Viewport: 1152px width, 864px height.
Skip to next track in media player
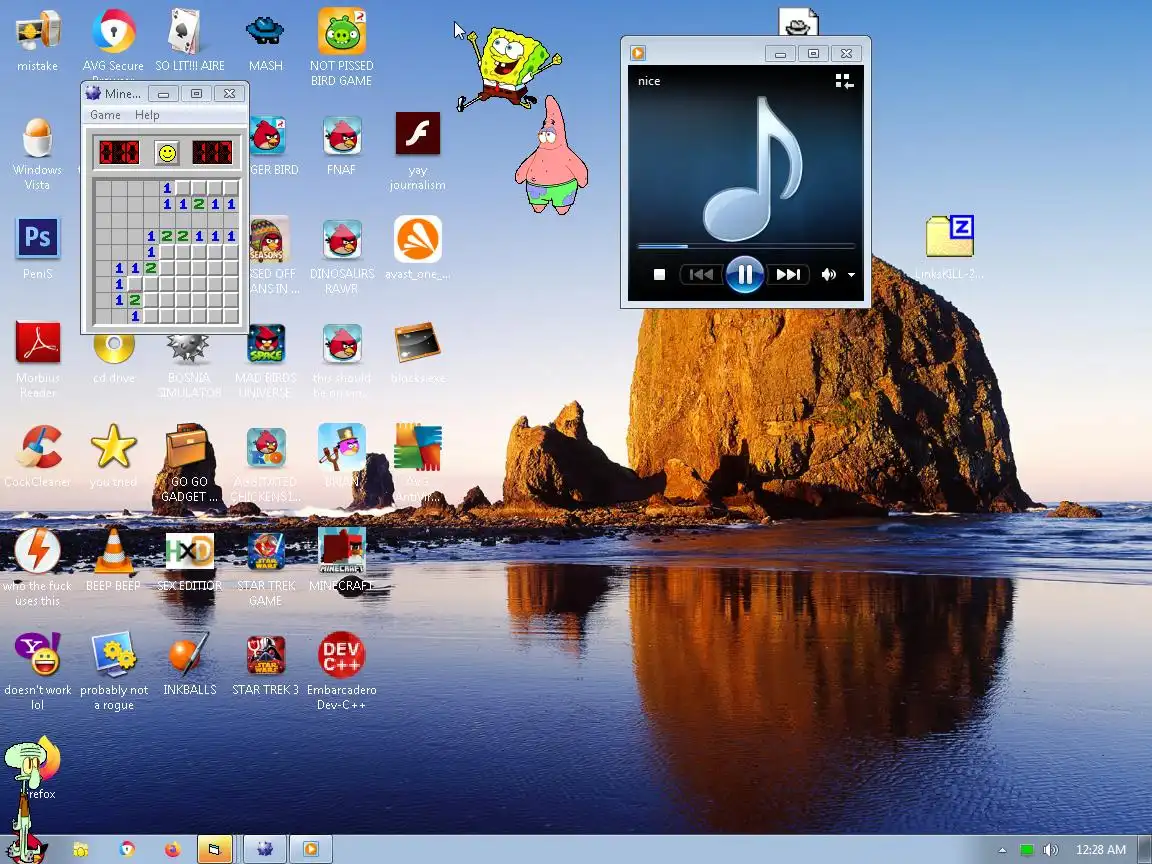tap(788, 274)
